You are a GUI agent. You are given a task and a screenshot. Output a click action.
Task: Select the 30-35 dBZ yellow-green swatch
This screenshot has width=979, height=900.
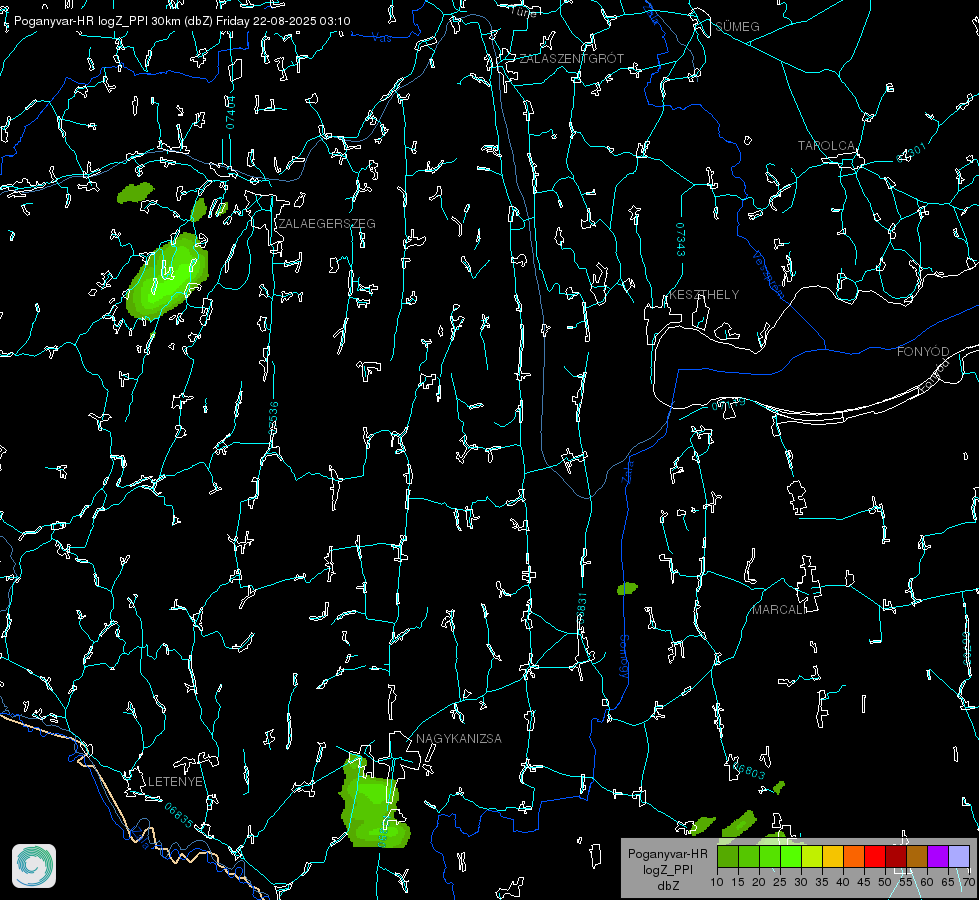[x=812, y=856]
